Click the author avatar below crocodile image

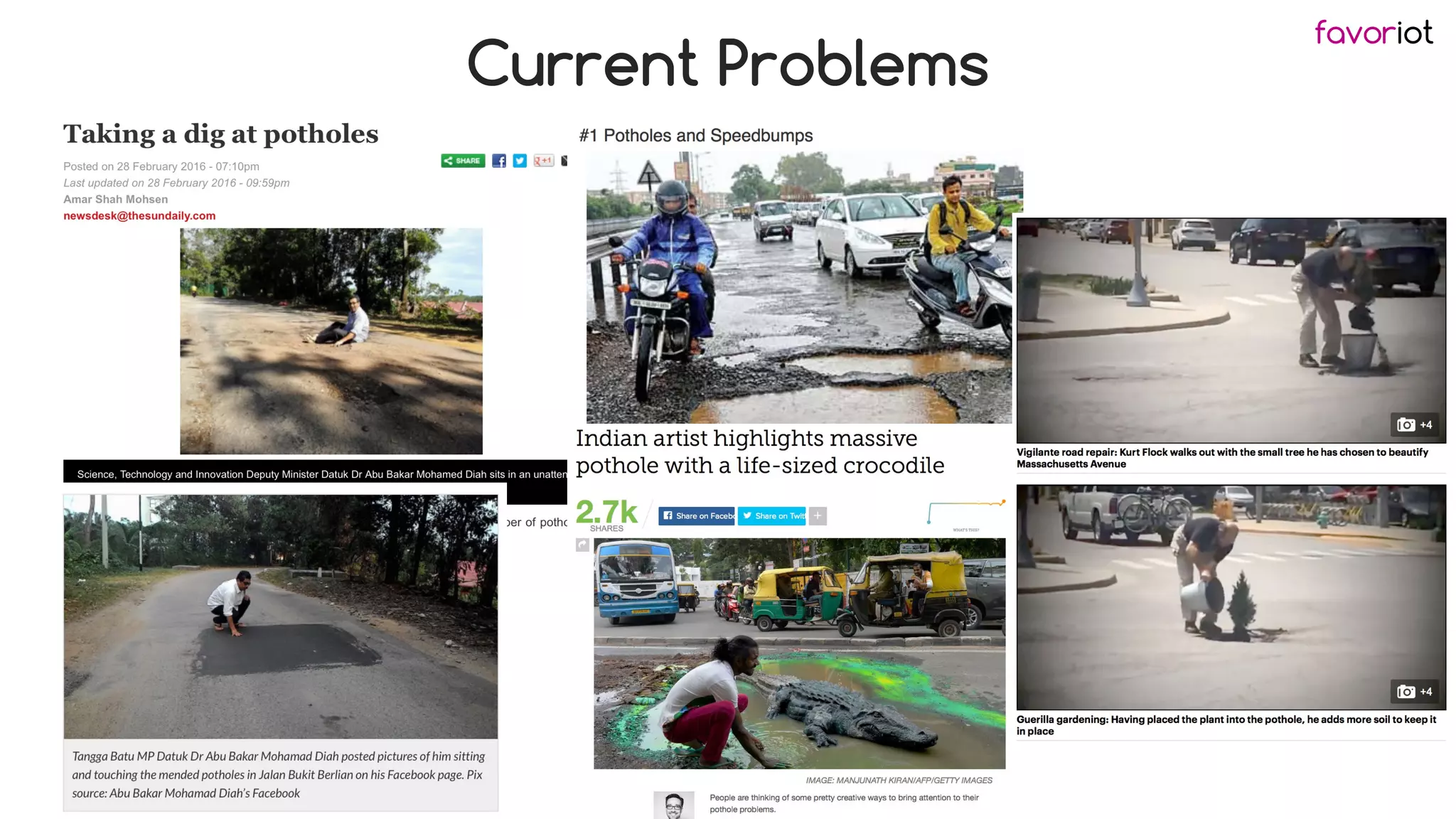coord(673,805)
